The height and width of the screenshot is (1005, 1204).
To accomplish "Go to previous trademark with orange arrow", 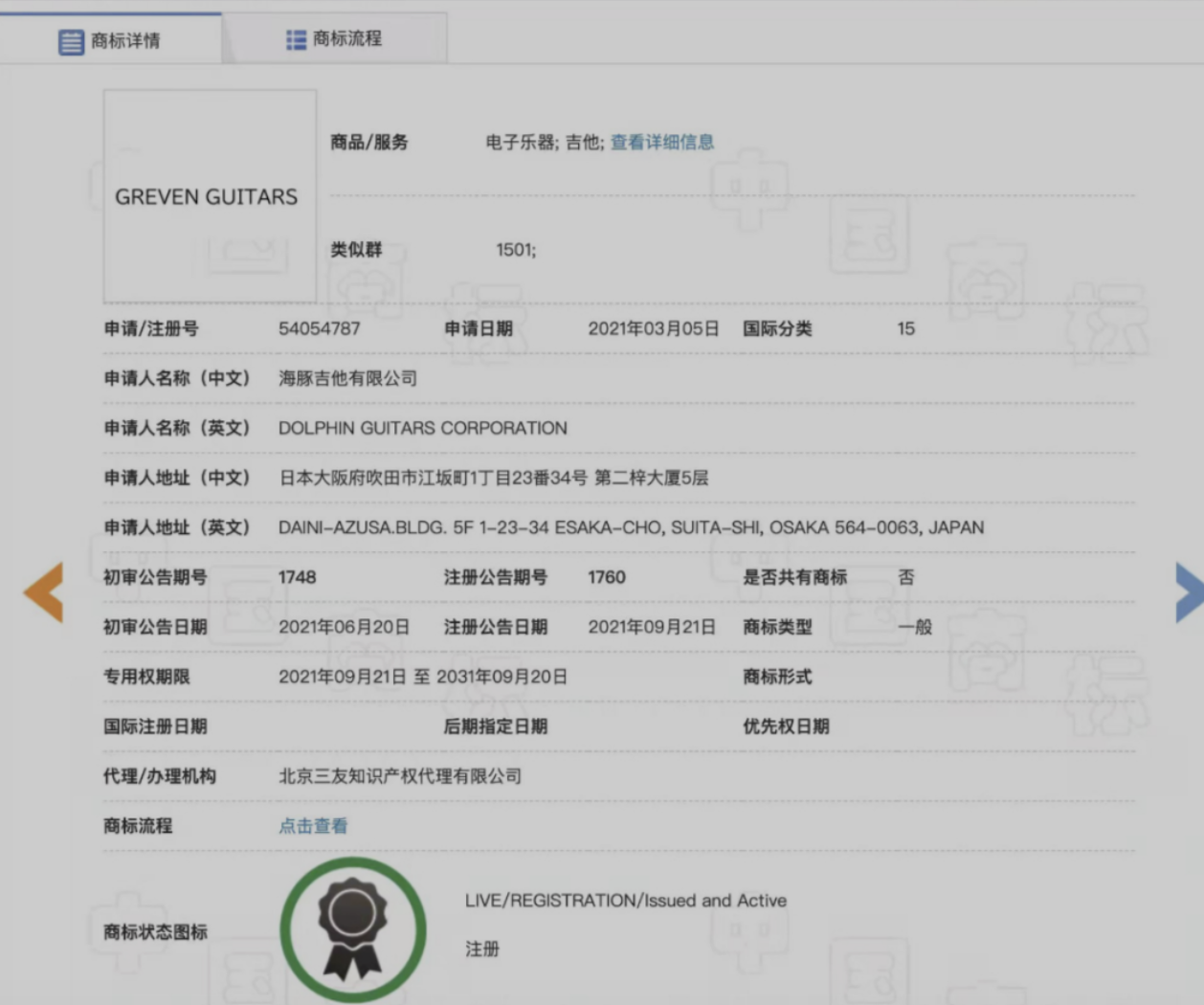I will pos(44,592).
